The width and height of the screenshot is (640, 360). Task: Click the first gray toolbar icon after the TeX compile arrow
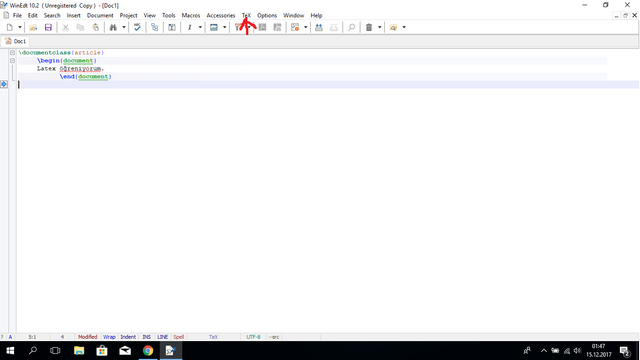tap(262, 27)
